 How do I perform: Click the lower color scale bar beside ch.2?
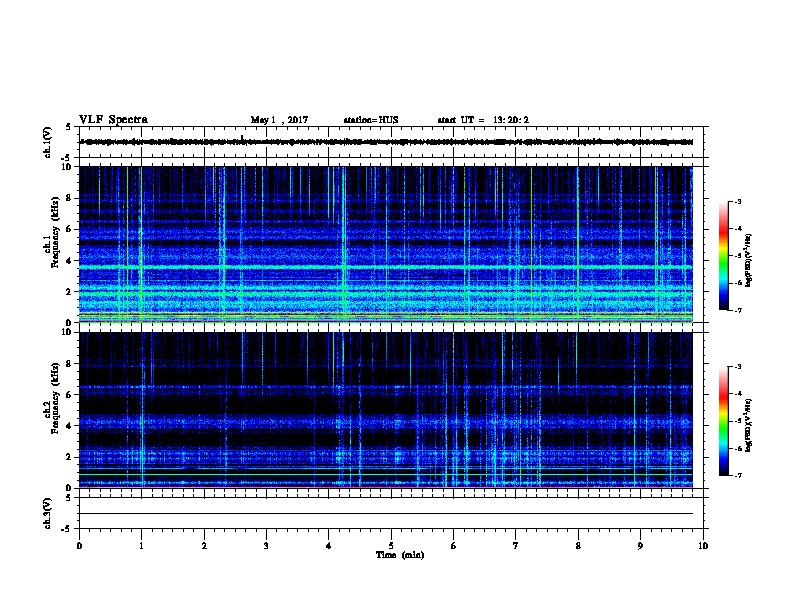[723, 421]
